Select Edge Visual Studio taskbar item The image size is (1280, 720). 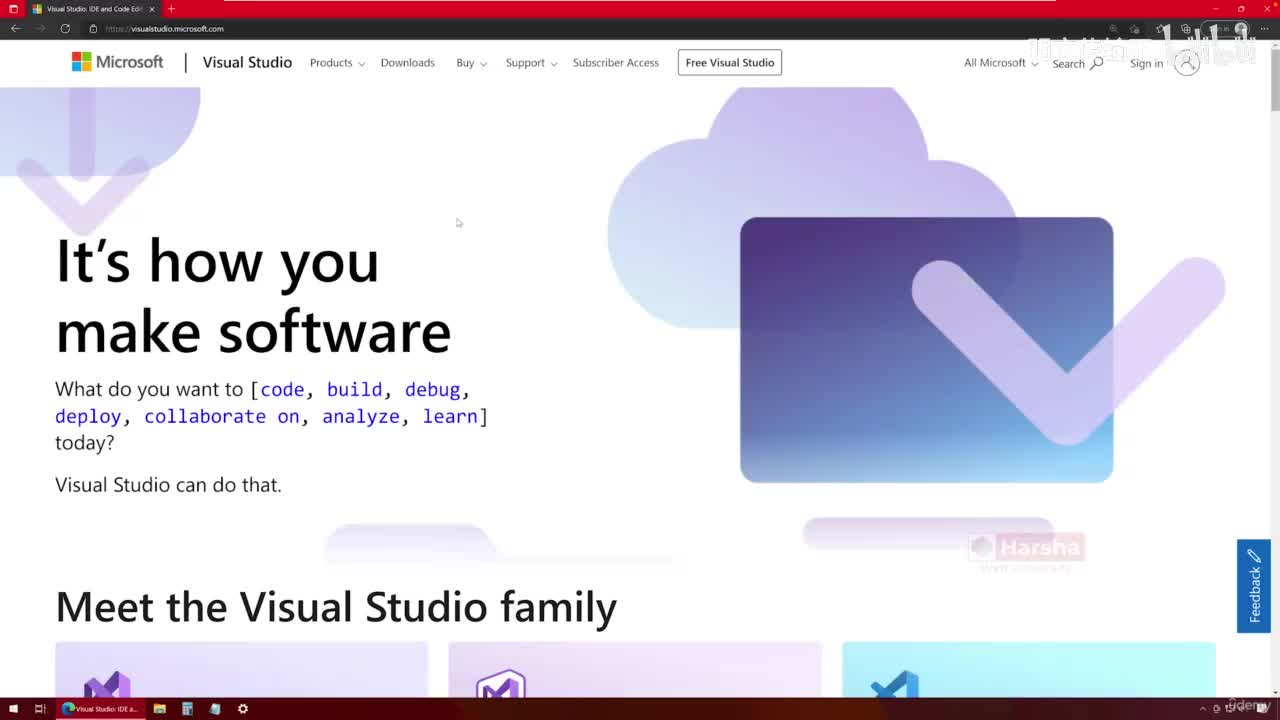[x=100, y=709]
